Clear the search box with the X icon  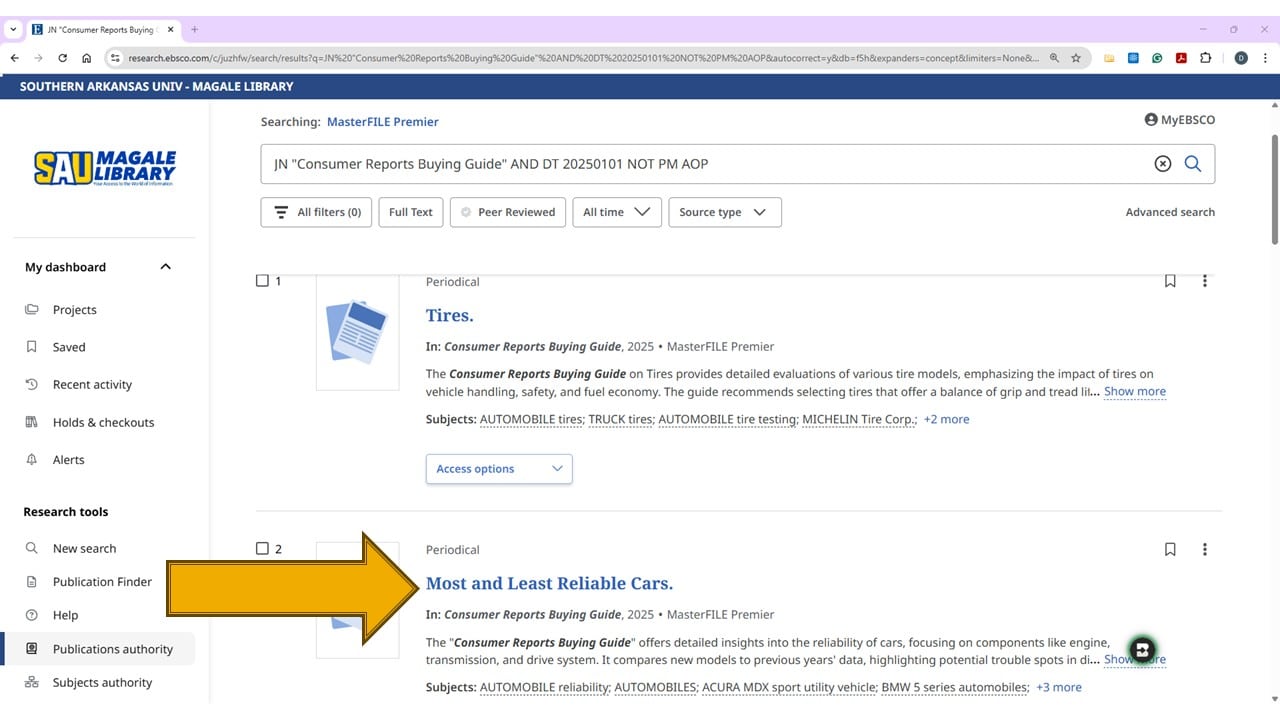(x=1162, y=164)
